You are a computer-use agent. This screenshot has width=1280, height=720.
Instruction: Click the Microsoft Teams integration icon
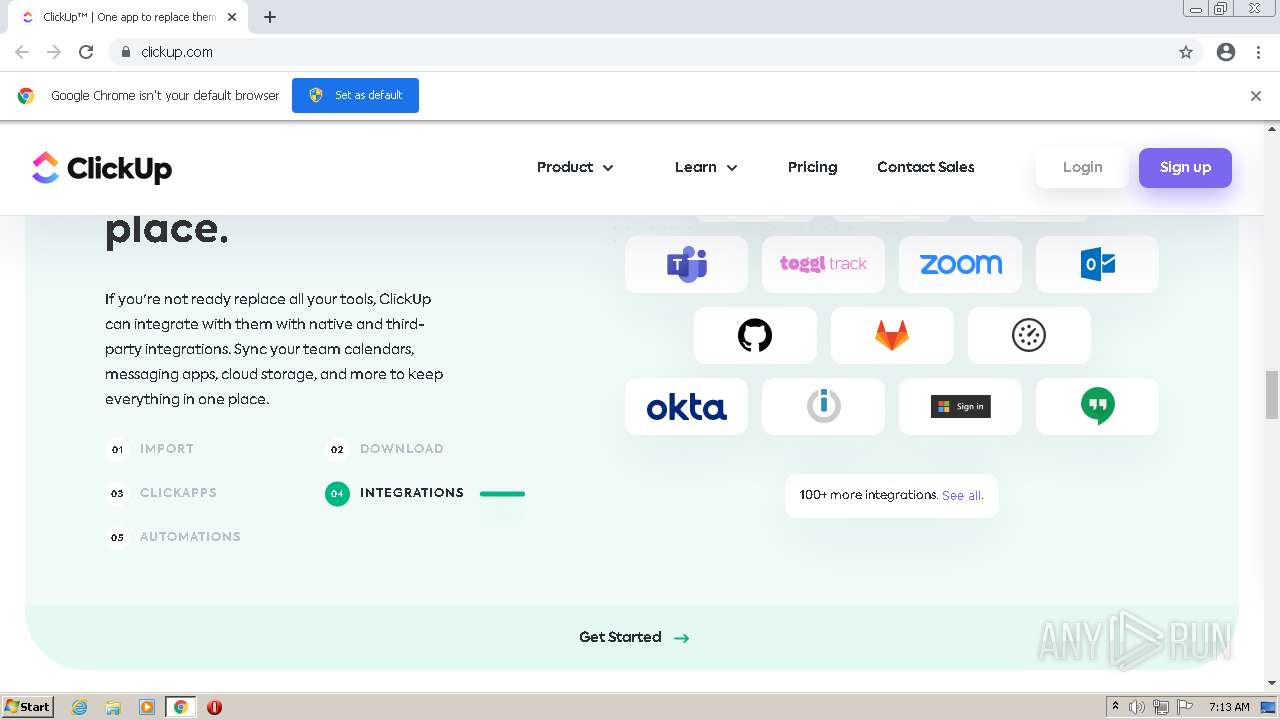(686, 264)
